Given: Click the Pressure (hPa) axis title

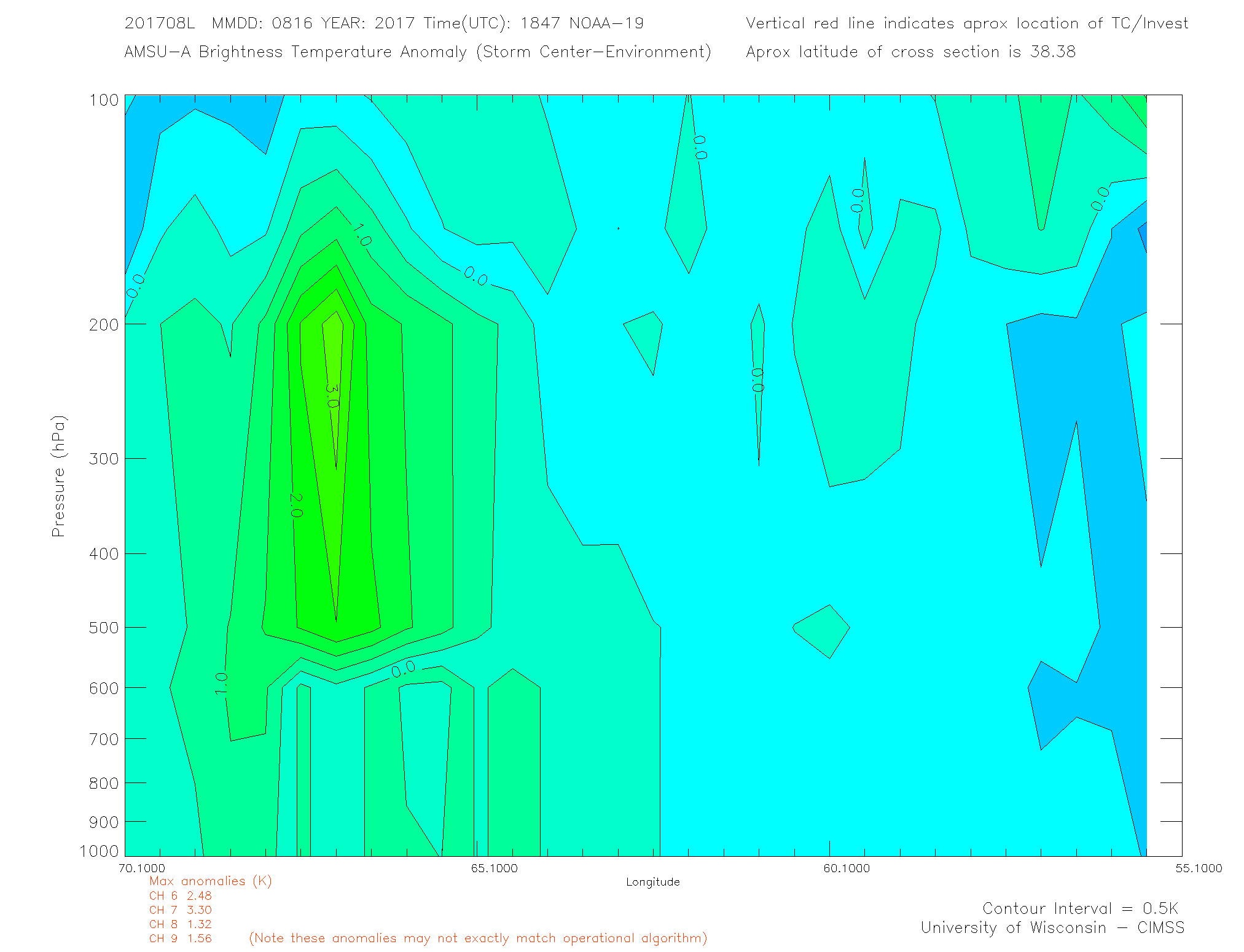Looking at the screenshot, I should pyautogui.click(x=58, y=477).
